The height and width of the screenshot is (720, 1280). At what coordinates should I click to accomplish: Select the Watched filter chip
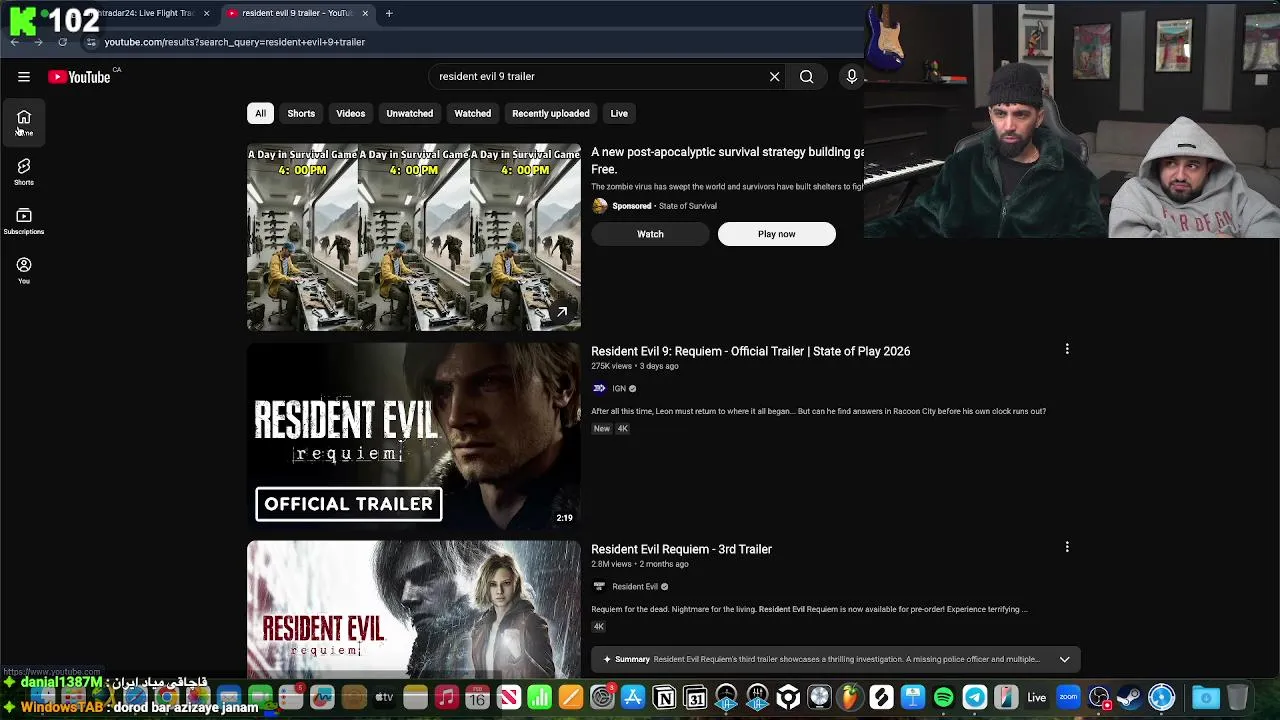pos(472,113)
